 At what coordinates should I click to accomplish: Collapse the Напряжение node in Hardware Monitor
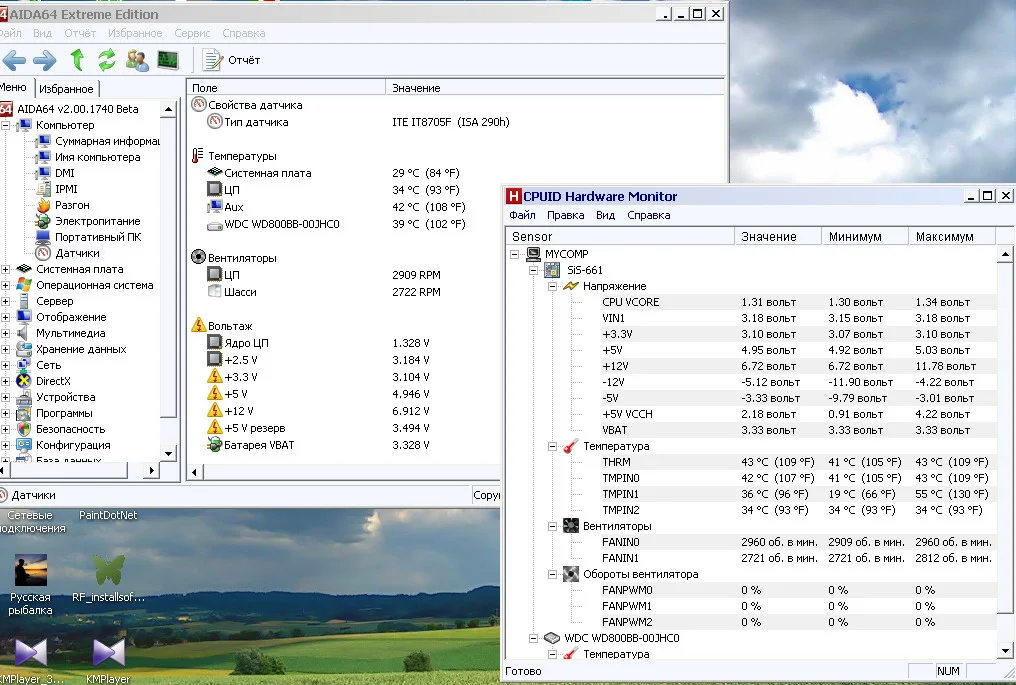click(551, 286)
